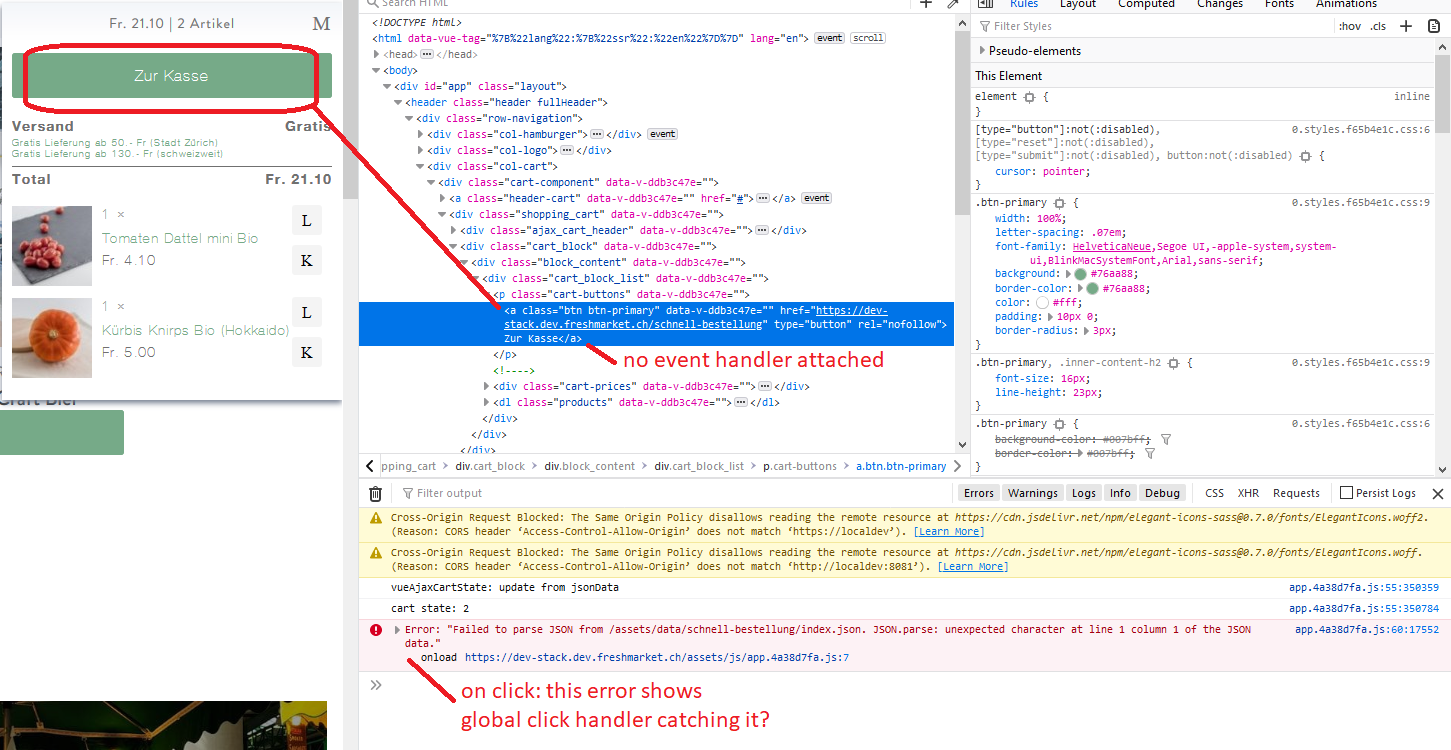Toggle the Warnings console filter

click(x=1032, y=492)
